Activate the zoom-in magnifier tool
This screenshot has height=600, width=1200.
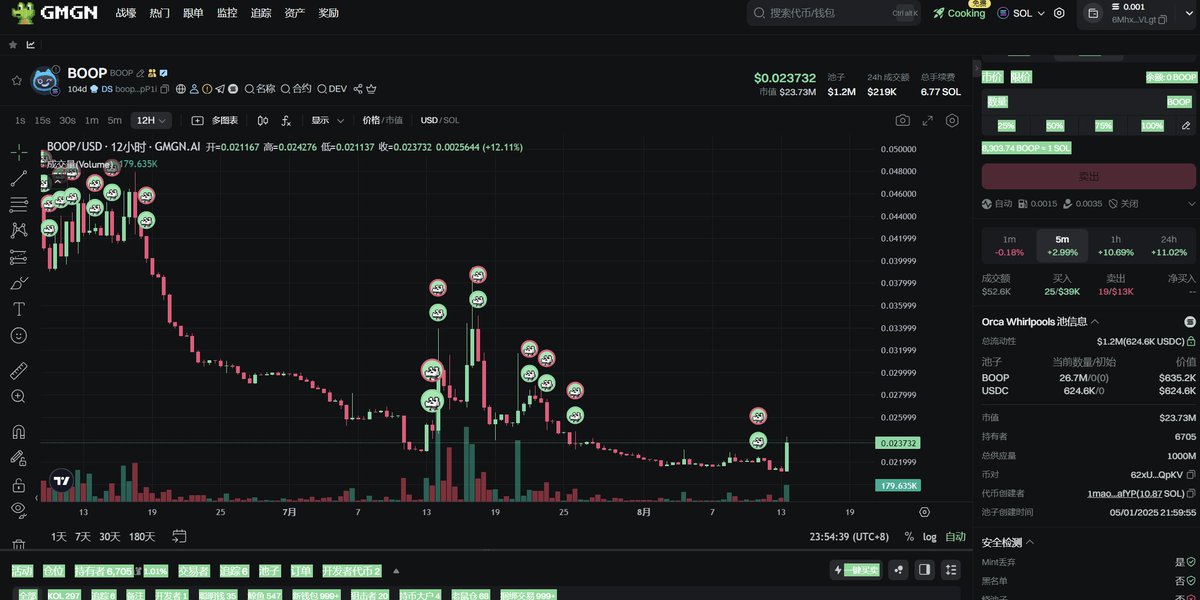[18, 397]
